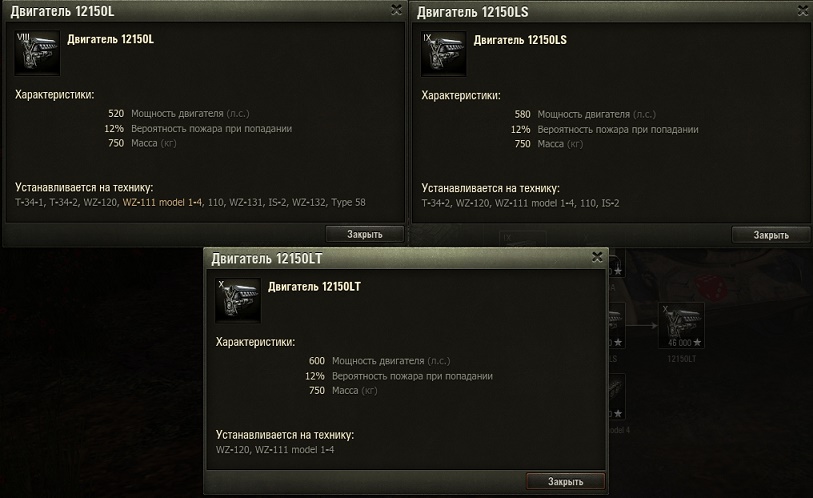Screen dimensions: 813x498
Task: Select the 12150LT module costing 46 000 in research tree
Action: coord(681,326)
